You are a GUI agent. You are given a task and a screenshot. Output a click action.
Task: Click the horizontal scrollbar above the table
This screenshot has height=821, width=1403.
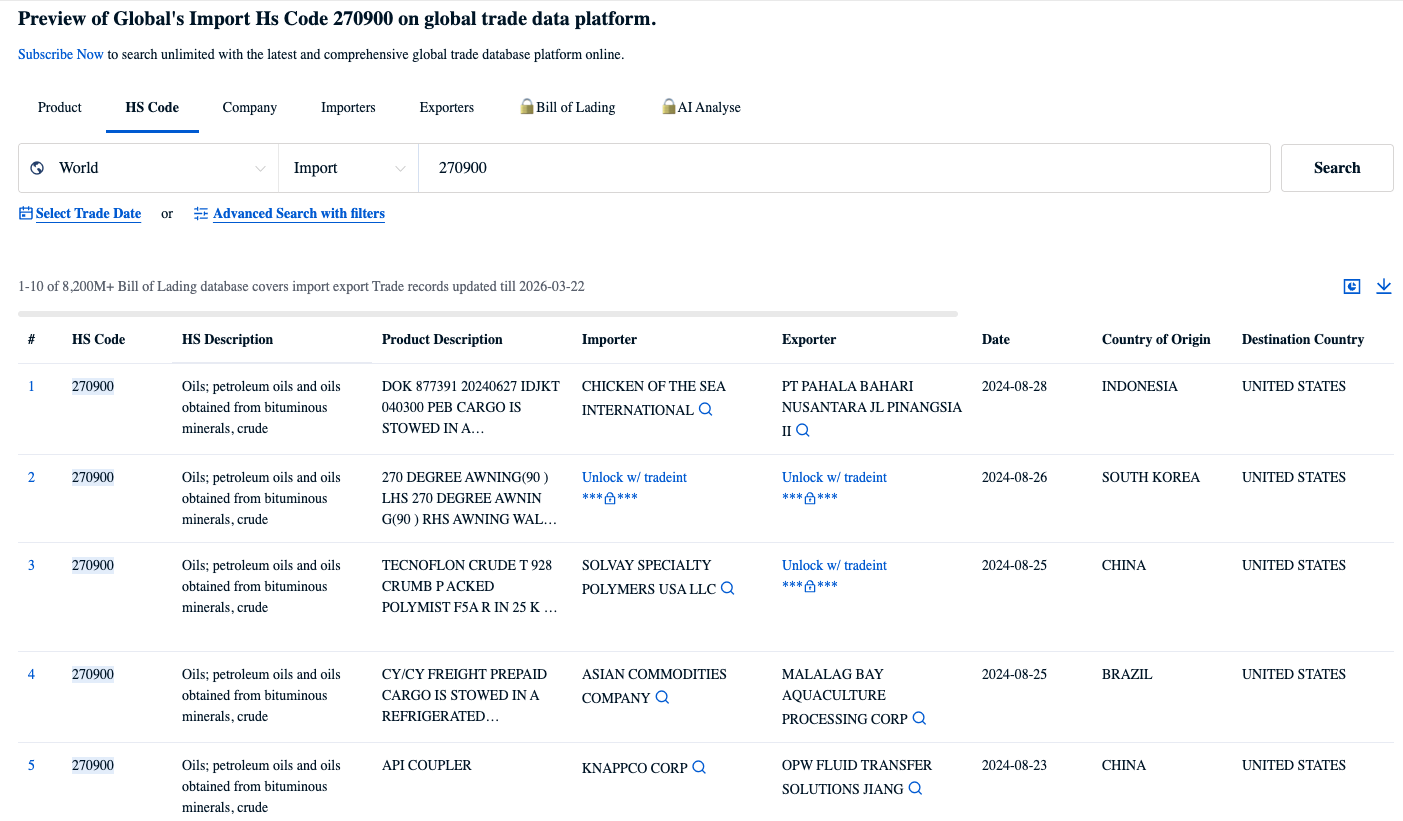click(488, 314)
